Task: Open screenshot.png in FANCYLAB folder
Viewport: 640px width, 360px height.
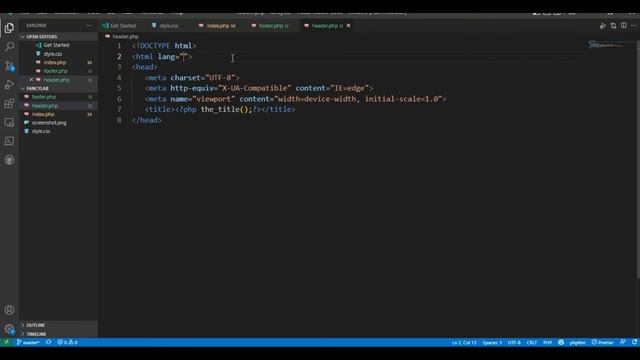Action: click(x=49, y=122)
